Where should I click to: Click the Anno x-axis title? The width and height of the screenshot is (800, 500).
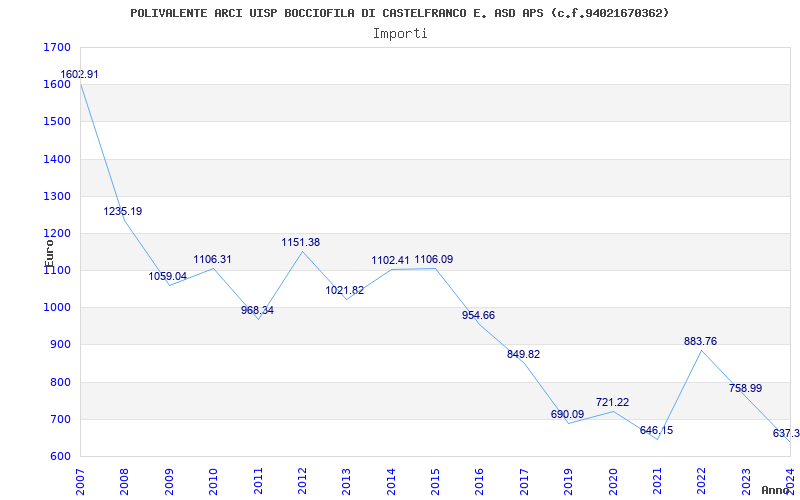(x=776, y=490)
